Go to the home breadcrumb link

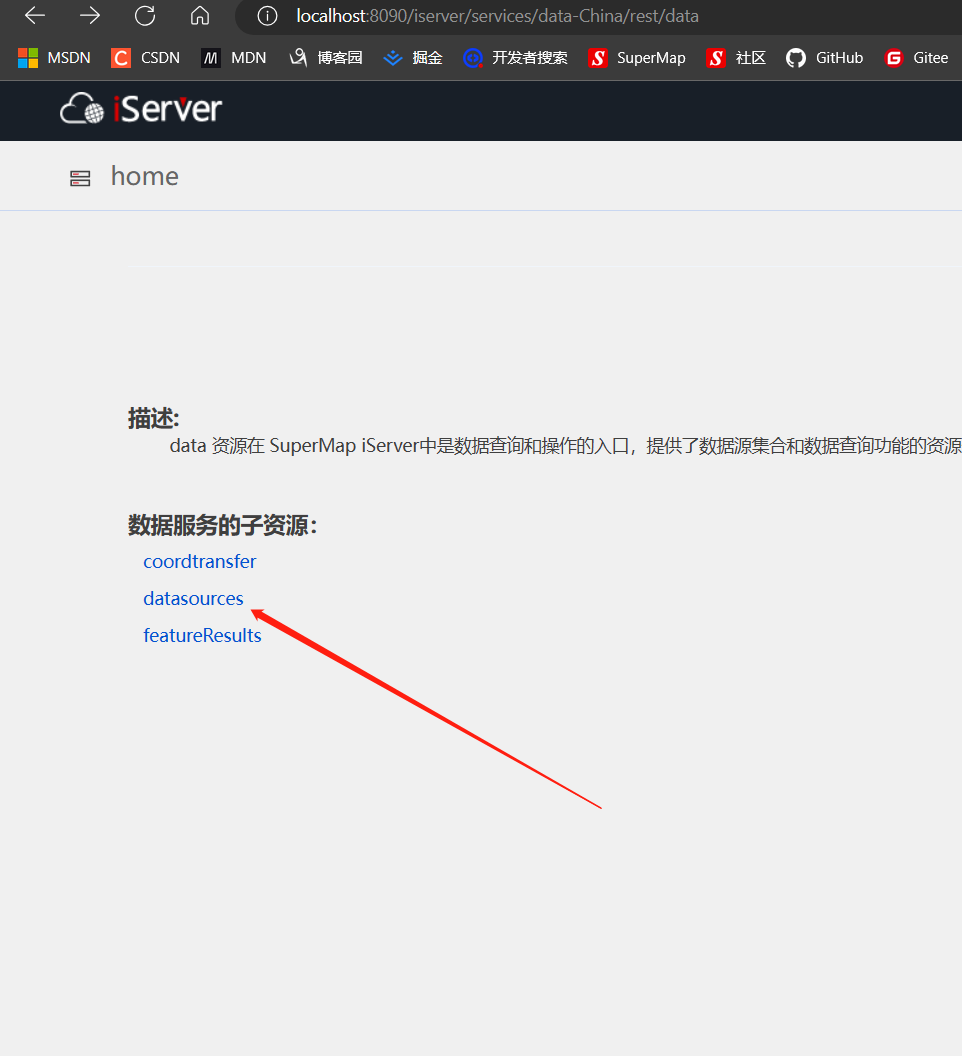(x=144, y=176)
